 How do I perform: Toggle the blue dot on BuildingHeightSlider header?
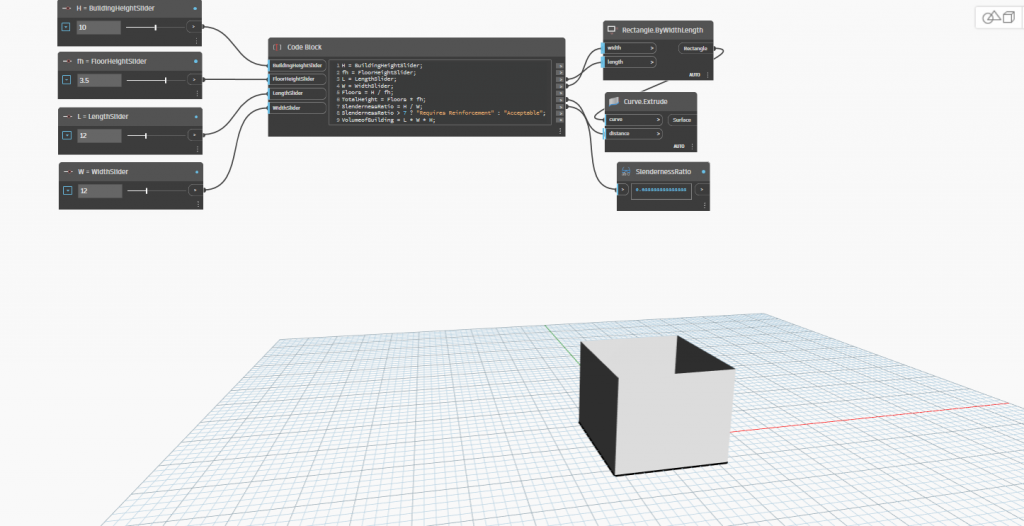[195, 8]
